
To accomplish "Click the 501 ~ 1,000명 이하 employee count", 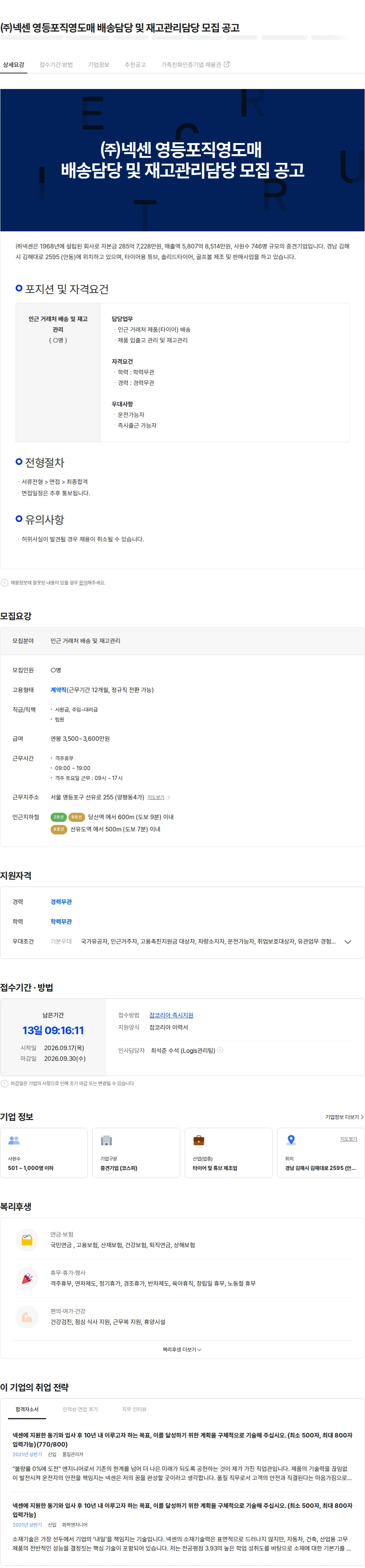I will tap(30, 1168).
